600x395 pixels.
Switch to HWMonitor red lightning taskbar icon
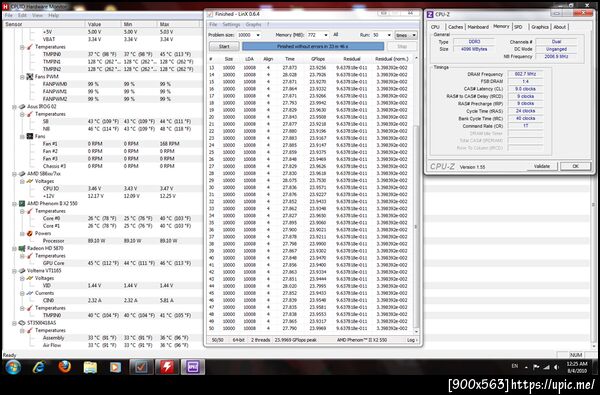click(167, 367)
